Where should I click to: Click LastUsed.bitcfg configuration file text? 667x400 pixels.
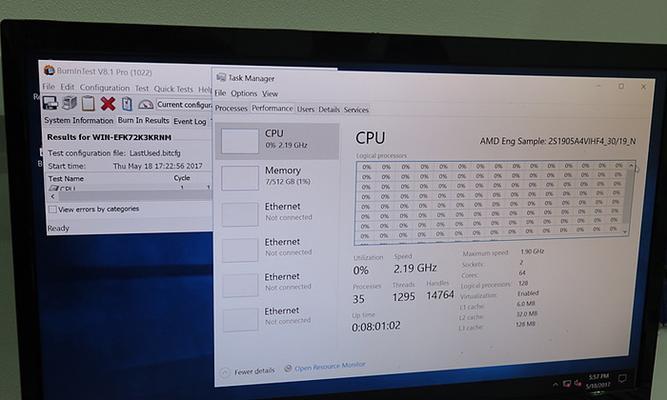click(155, 153)
